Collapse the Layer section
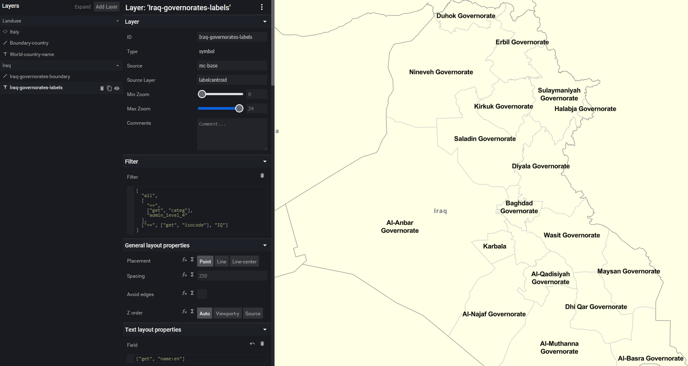The width and height of the screenshot is (688, 366). pos(265,22)
